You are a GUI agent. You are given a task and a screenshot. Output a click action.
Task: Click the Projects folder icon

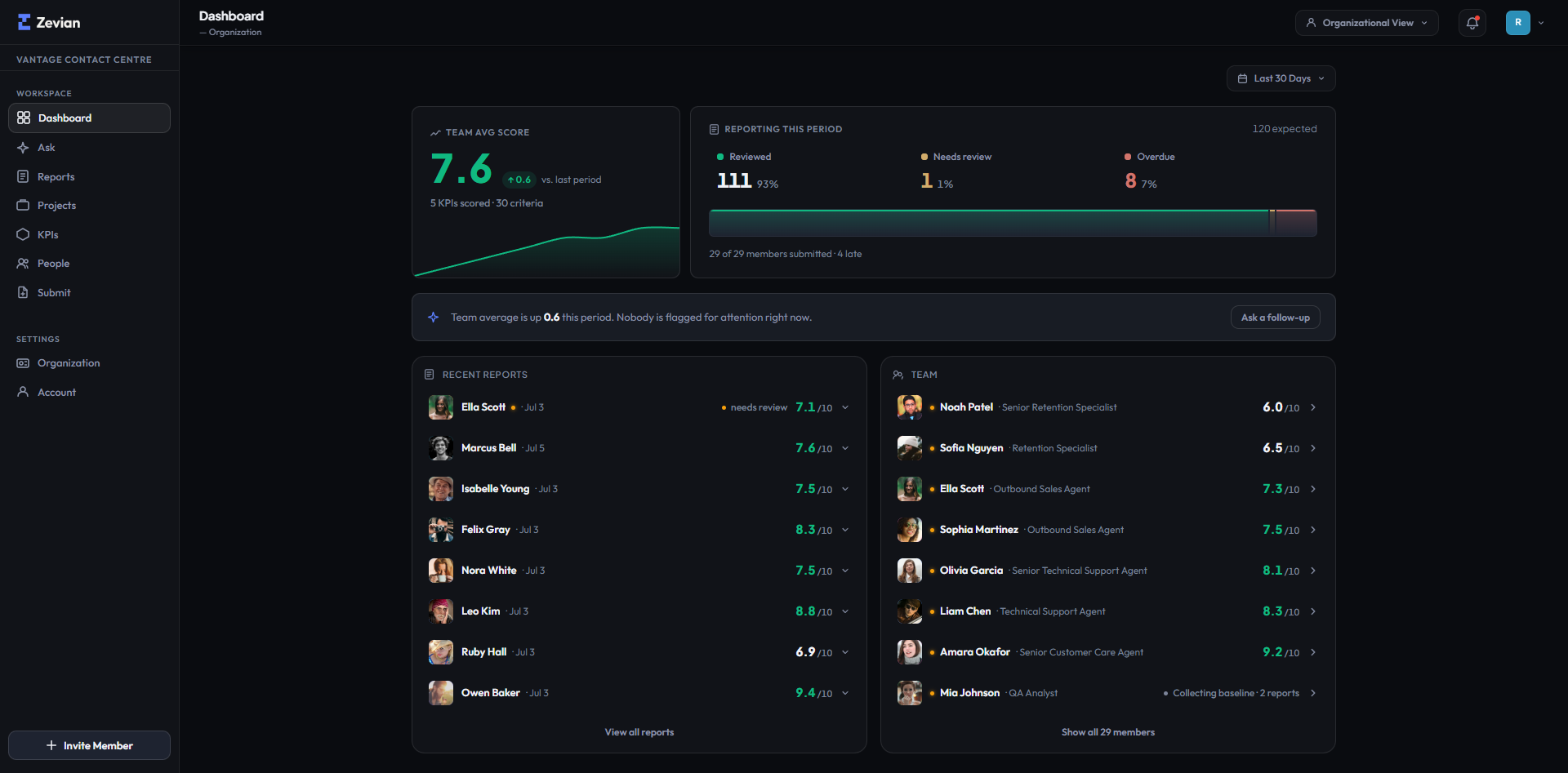coord(23,205)
